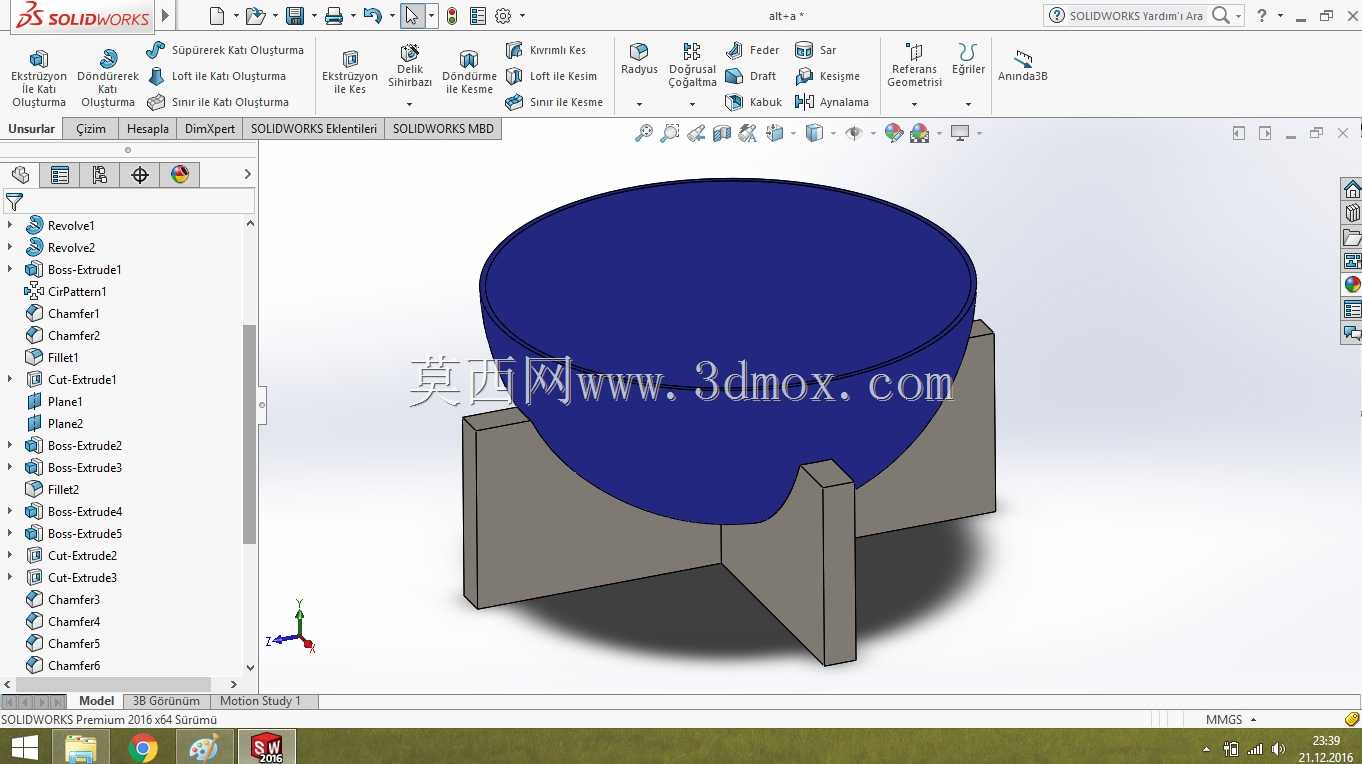This screenshot has width=1362, height=764.
Task: Select the Fillet2 feature in the tree
Action: pos(52,489)
